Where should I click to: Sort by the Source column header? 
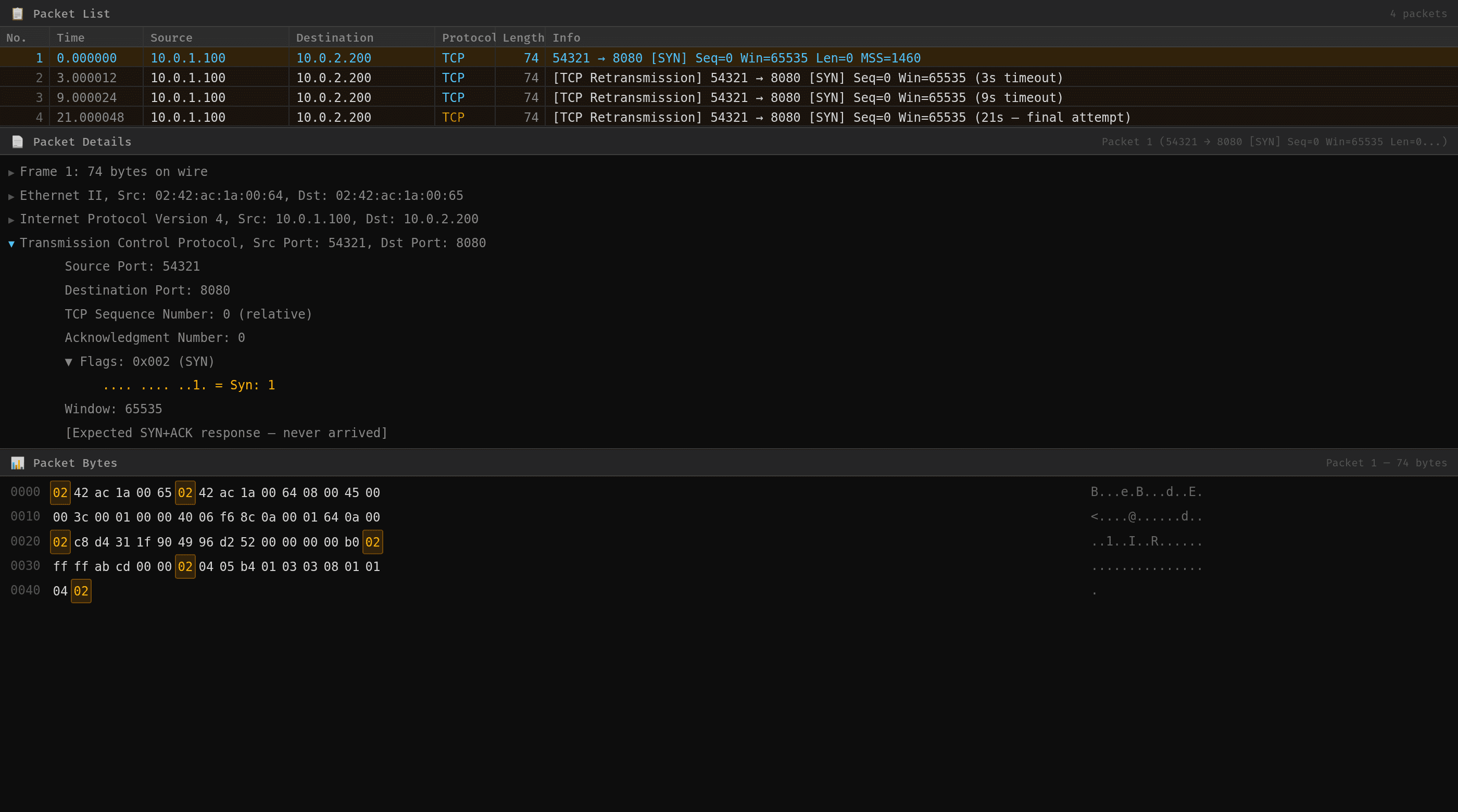(x=216, y=37)
